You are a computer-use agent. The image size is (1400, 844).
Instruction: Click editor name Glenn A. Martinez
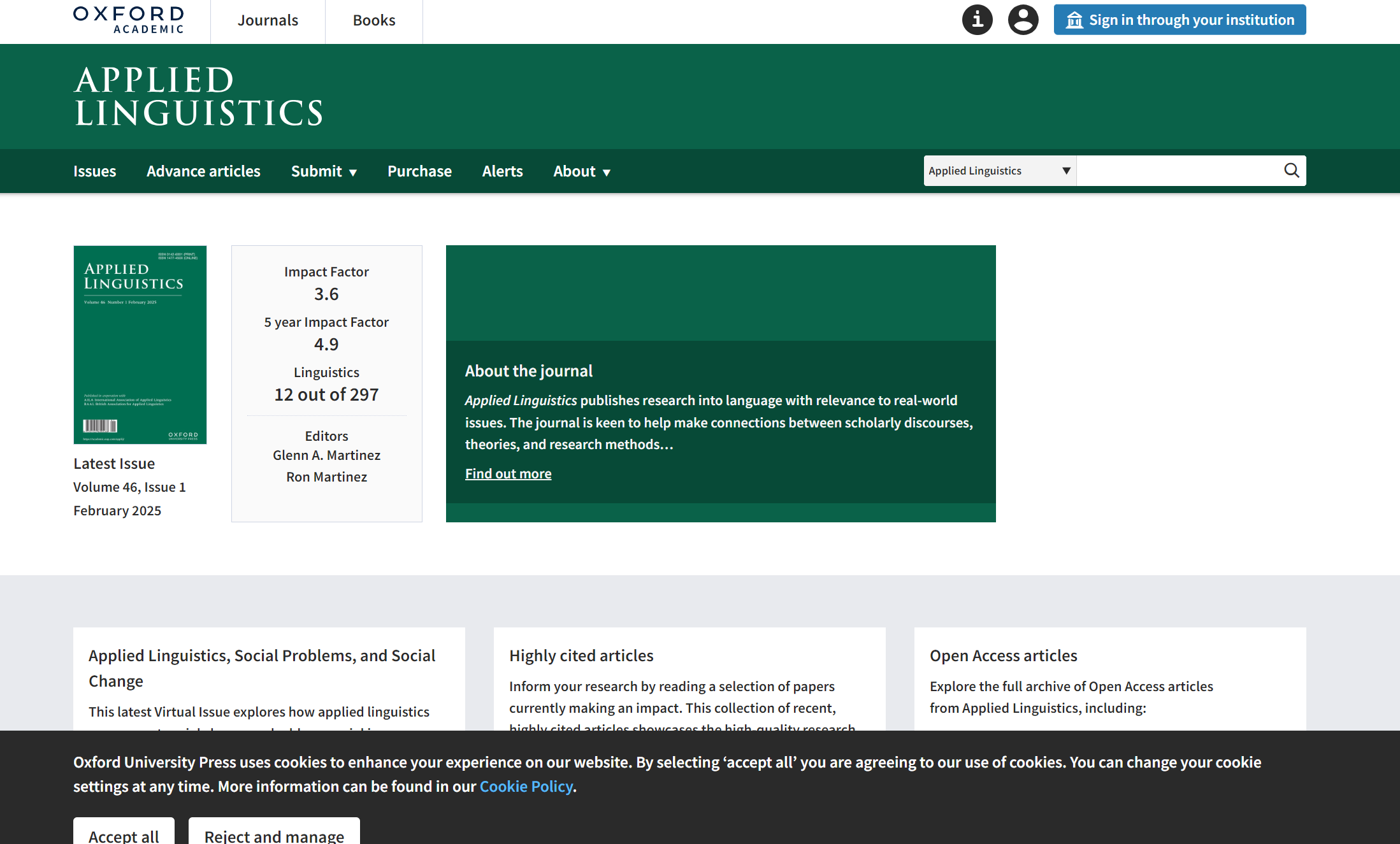[x=326, y=455]
